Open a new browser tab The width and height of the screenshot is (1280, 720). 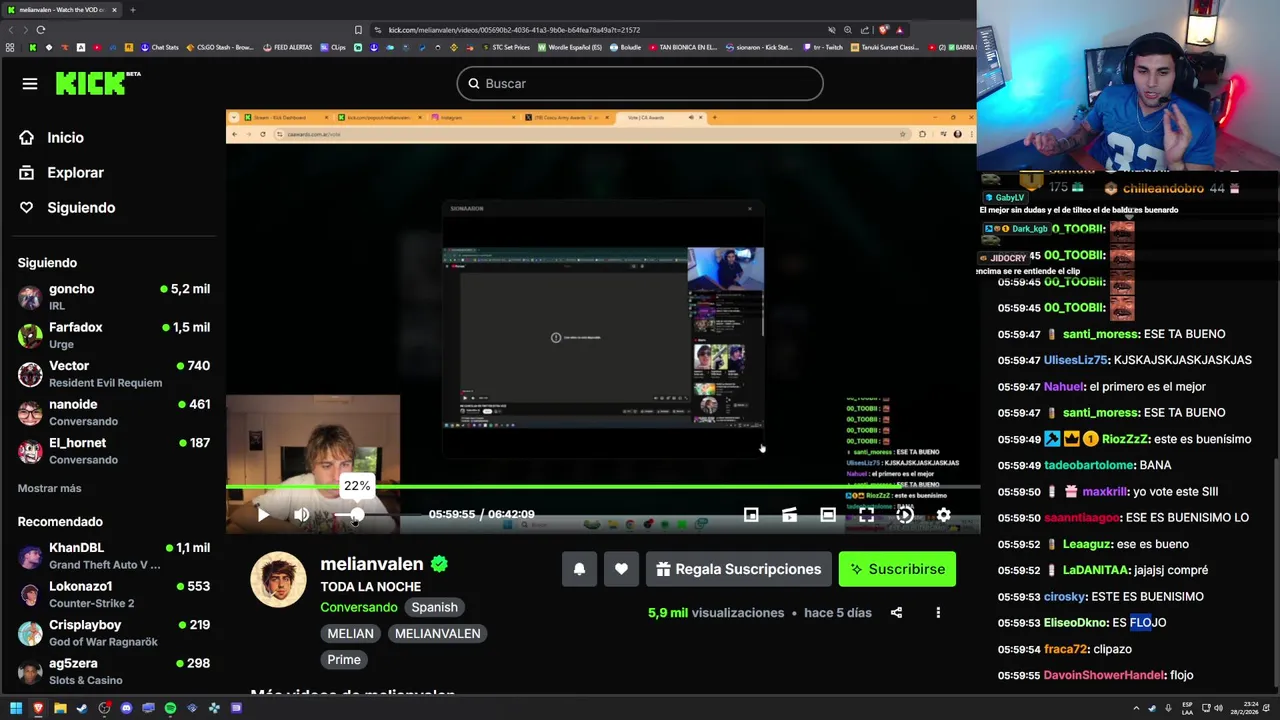coord(133,10)
